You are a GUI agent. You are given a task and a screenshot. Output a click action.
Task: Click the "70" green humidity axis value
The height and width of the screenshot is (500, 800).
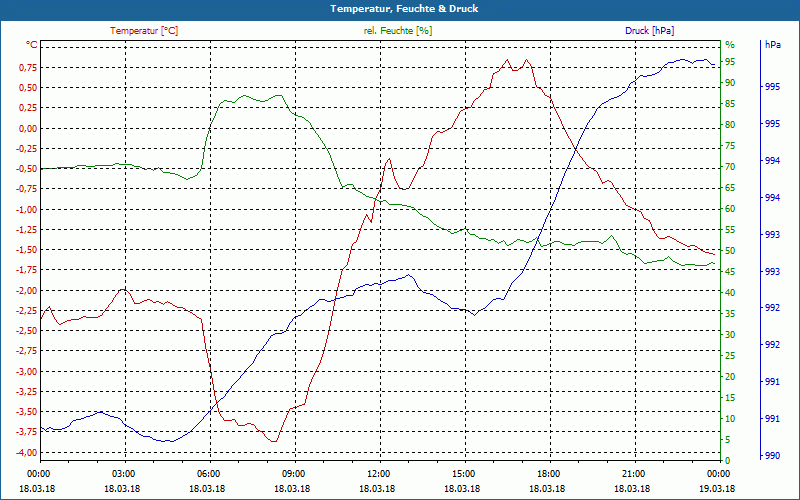[730, 167]
